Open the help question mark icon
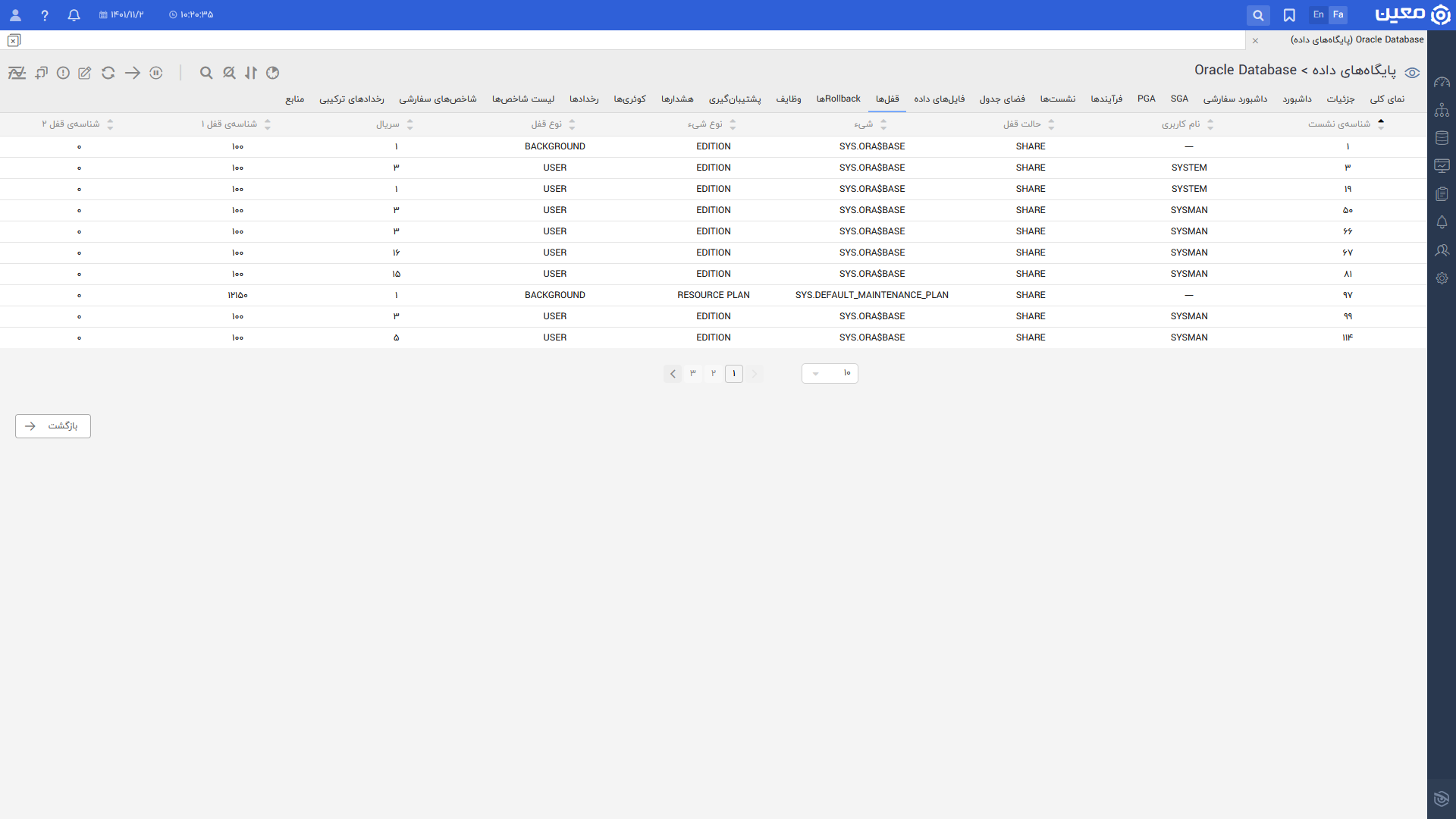This screenshot has height=819, width=1456. point(45,15)
